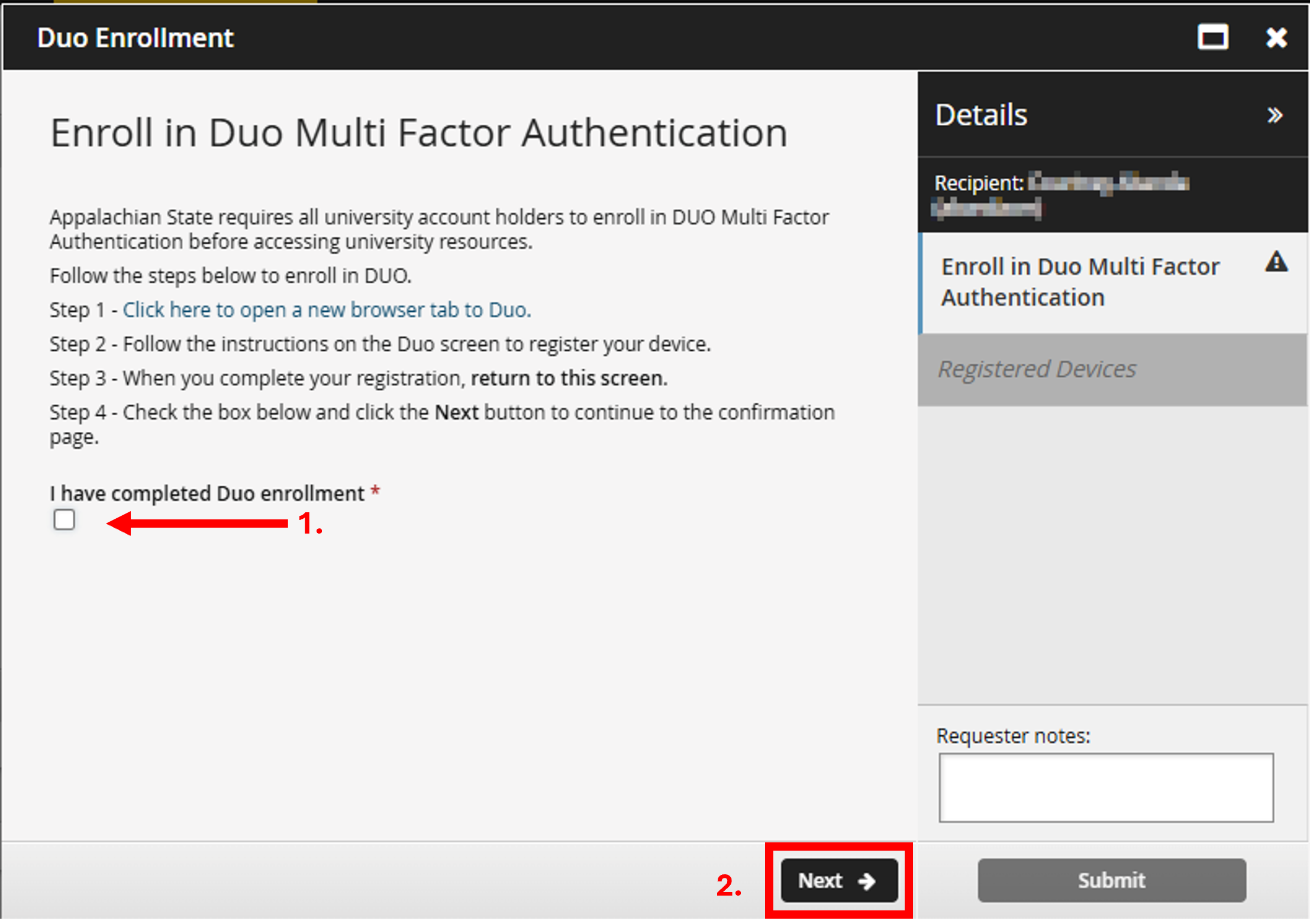Click the 'Duo Enrollment' title bar text
1310x924 pixels.
[135, 38]
